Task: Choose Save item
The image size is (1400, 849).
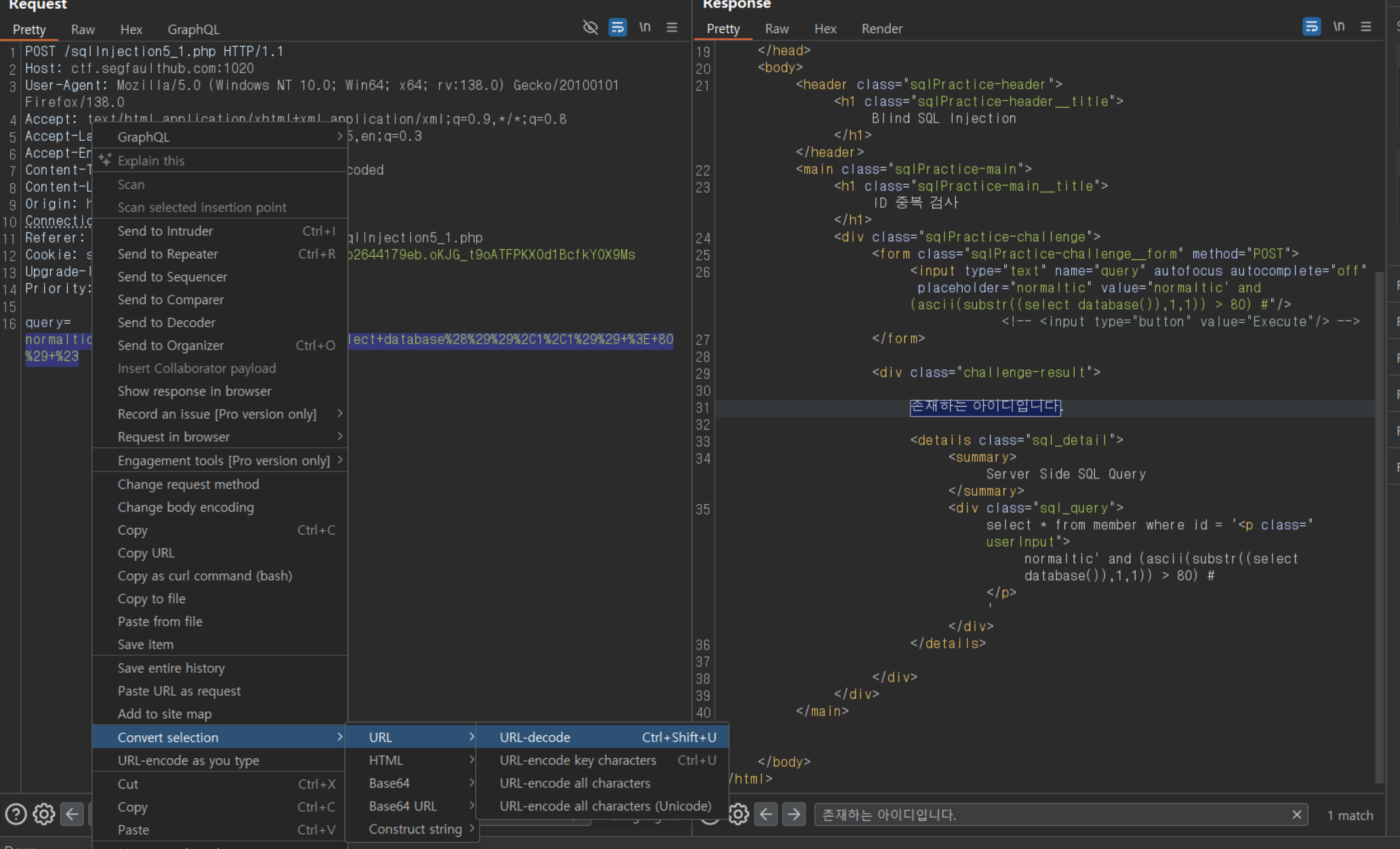Action: [220, 644]
